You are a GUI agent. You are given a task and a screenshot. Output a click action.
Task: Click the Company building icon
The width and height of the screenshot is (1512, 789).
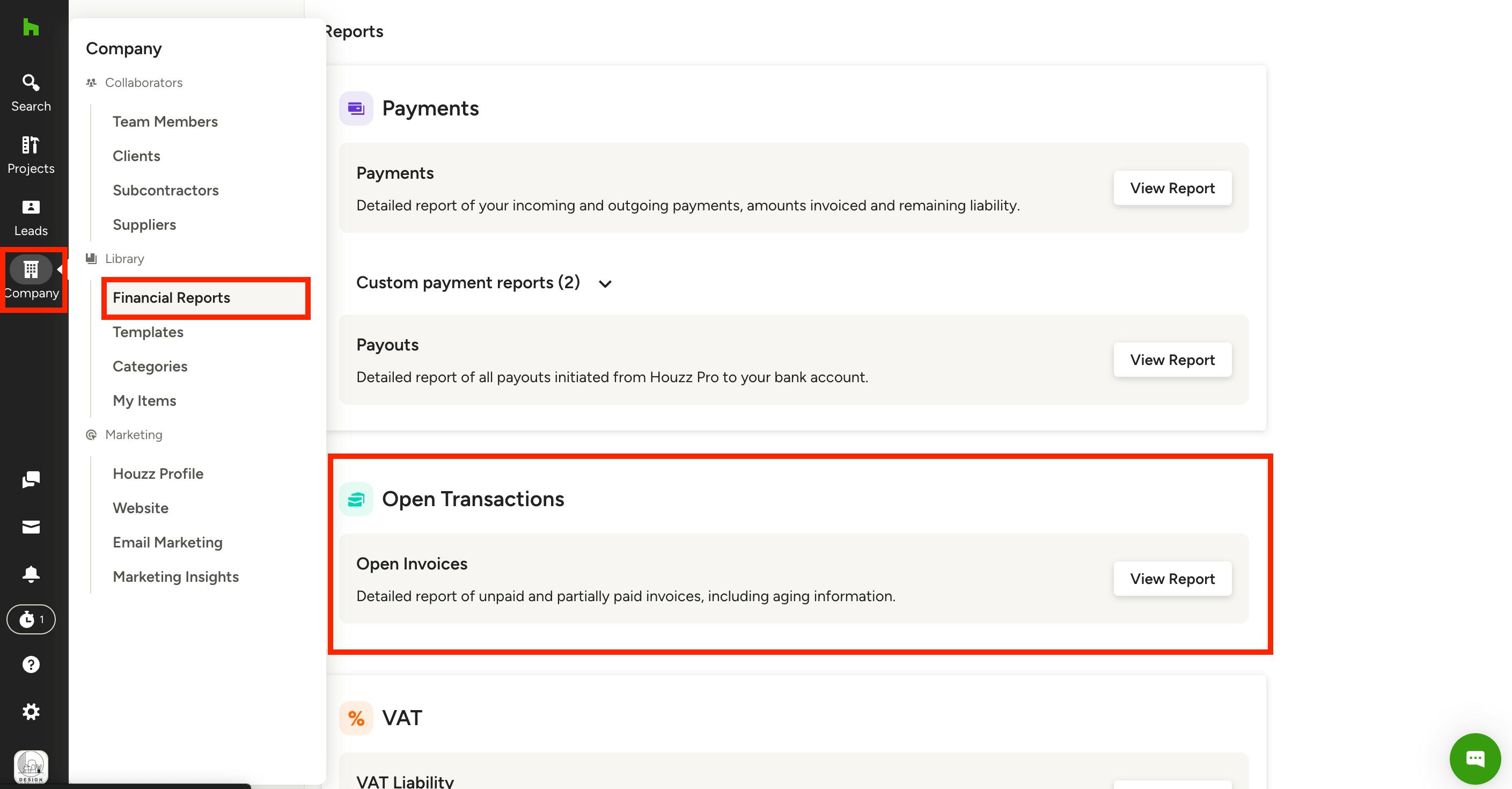pyautogui.click(x=31, y=269)
